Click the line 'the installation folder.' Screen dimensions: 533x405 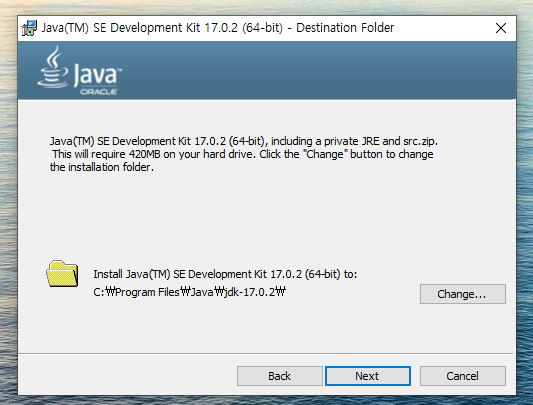[102, 167]
